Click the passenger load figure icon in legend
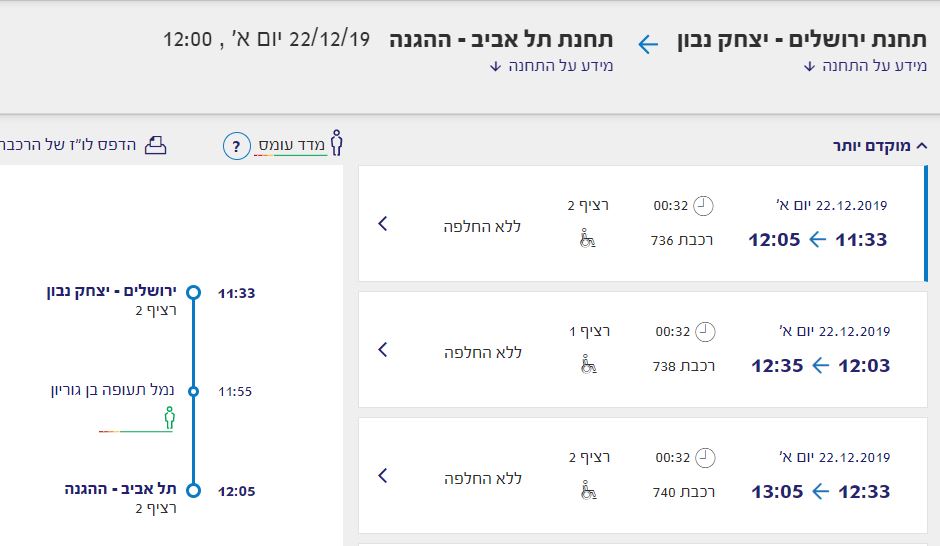The height and width of the screenshot is (546, 940). point(336,143)
